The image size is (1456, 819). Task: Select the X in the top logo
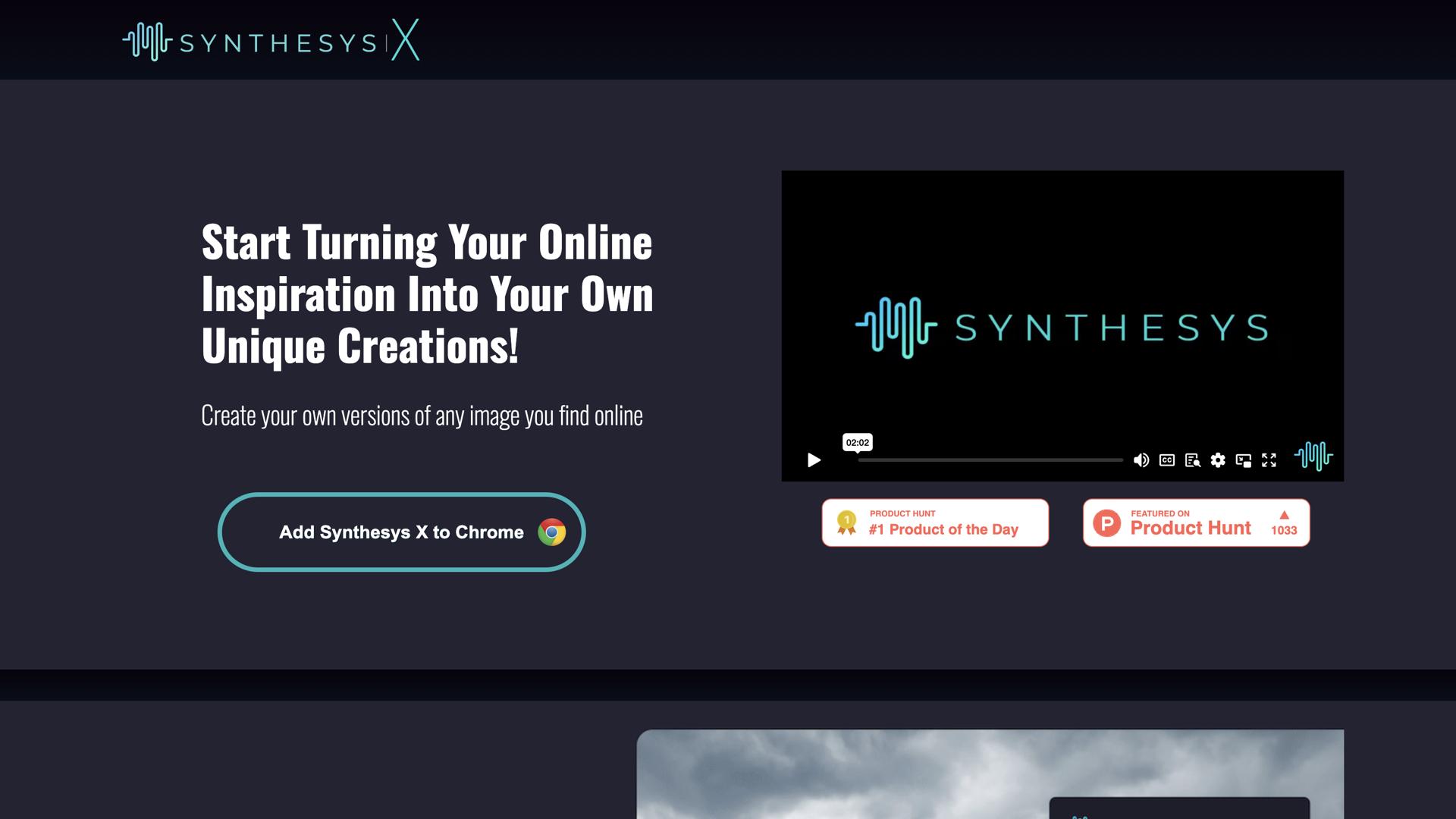(x=407, y=39)
